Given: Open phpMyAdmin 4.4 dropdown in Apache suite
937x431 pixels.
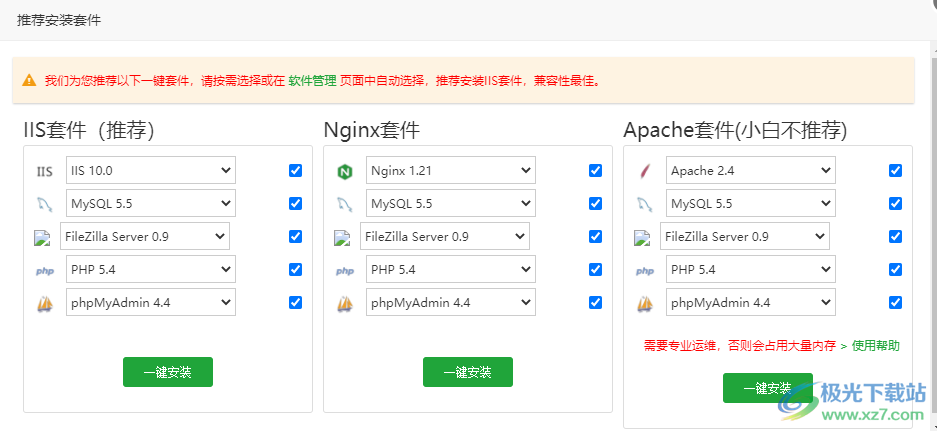Looking at the screenshot, I should 751,302.
